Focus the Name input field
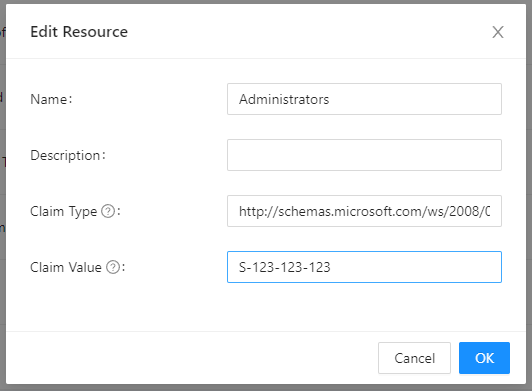This screenshot has height=391, width=532. [364, 99]
